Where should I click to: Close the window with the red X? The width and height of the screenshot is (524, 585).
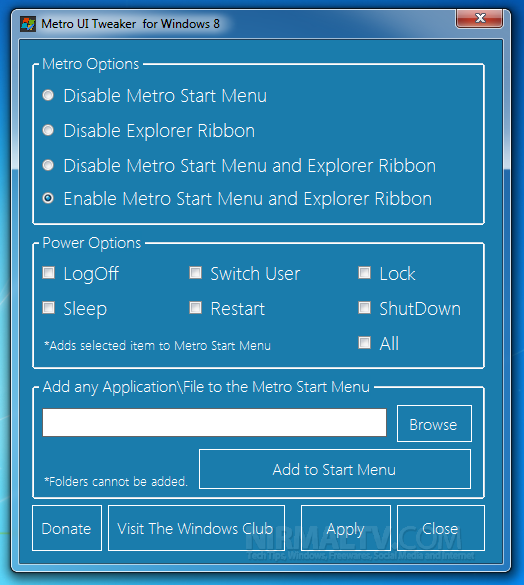480,18
